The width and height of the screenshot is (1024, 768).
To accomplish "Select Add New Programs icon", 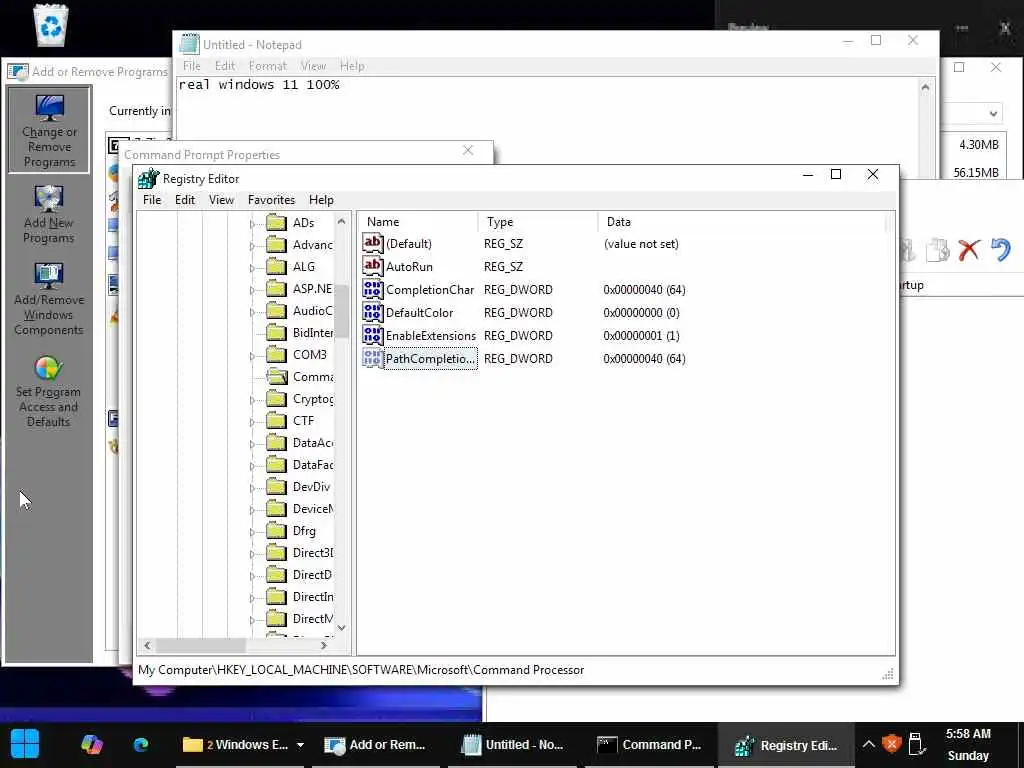I will pyautogui.click(x=48, y=214).
